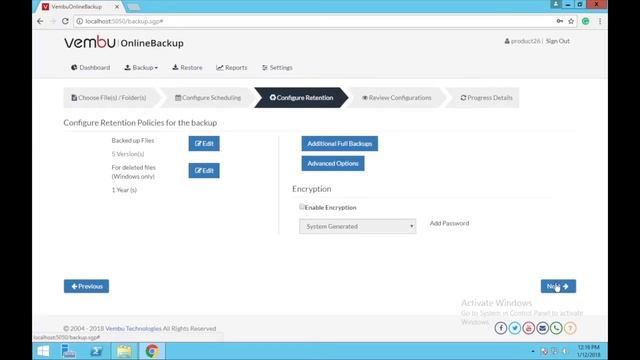Show hidden tray icons arrow
This screenshot has height=360, width=640.
(x=533, y=351)
